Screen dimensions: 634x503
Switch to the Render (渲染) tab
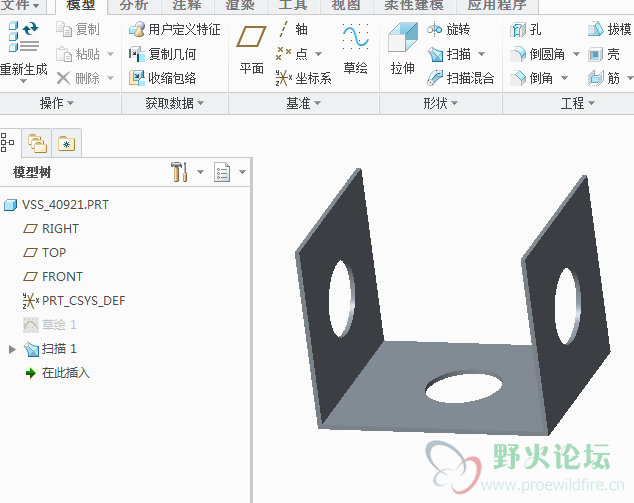coord(240,5)
